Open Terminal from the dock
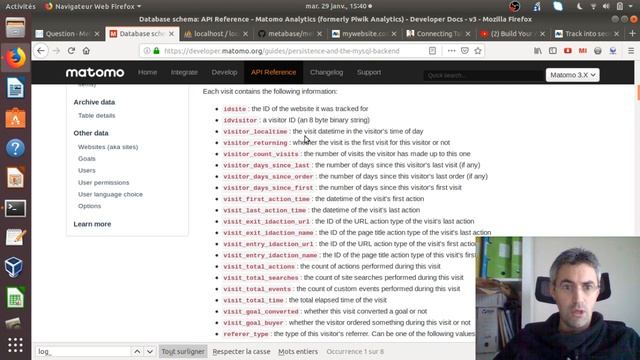Viewport: 640px width, 360px height. [x=15, y=208]
